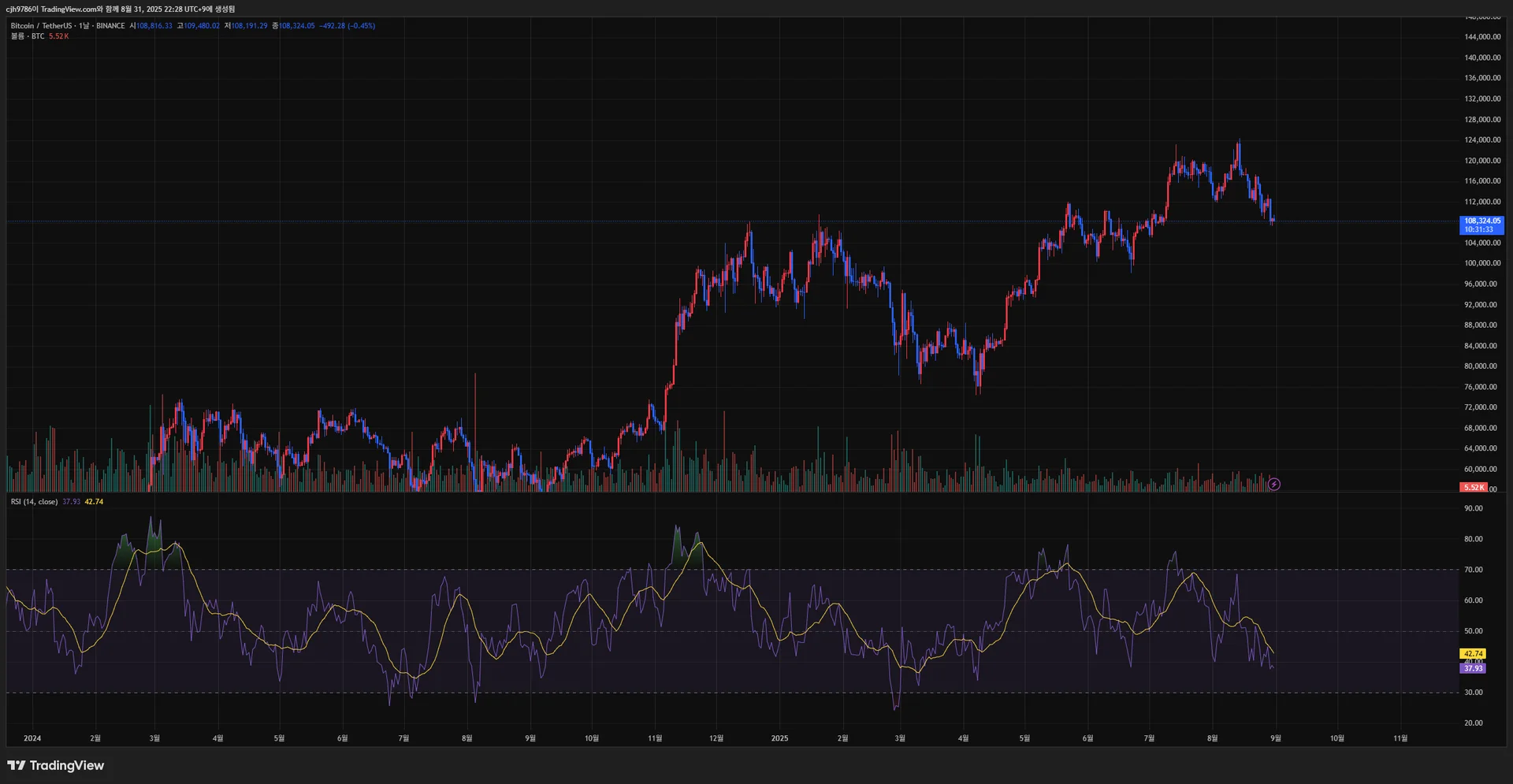
Task: Click the 2024 label on time axis
Action: (x=32, y=738)
